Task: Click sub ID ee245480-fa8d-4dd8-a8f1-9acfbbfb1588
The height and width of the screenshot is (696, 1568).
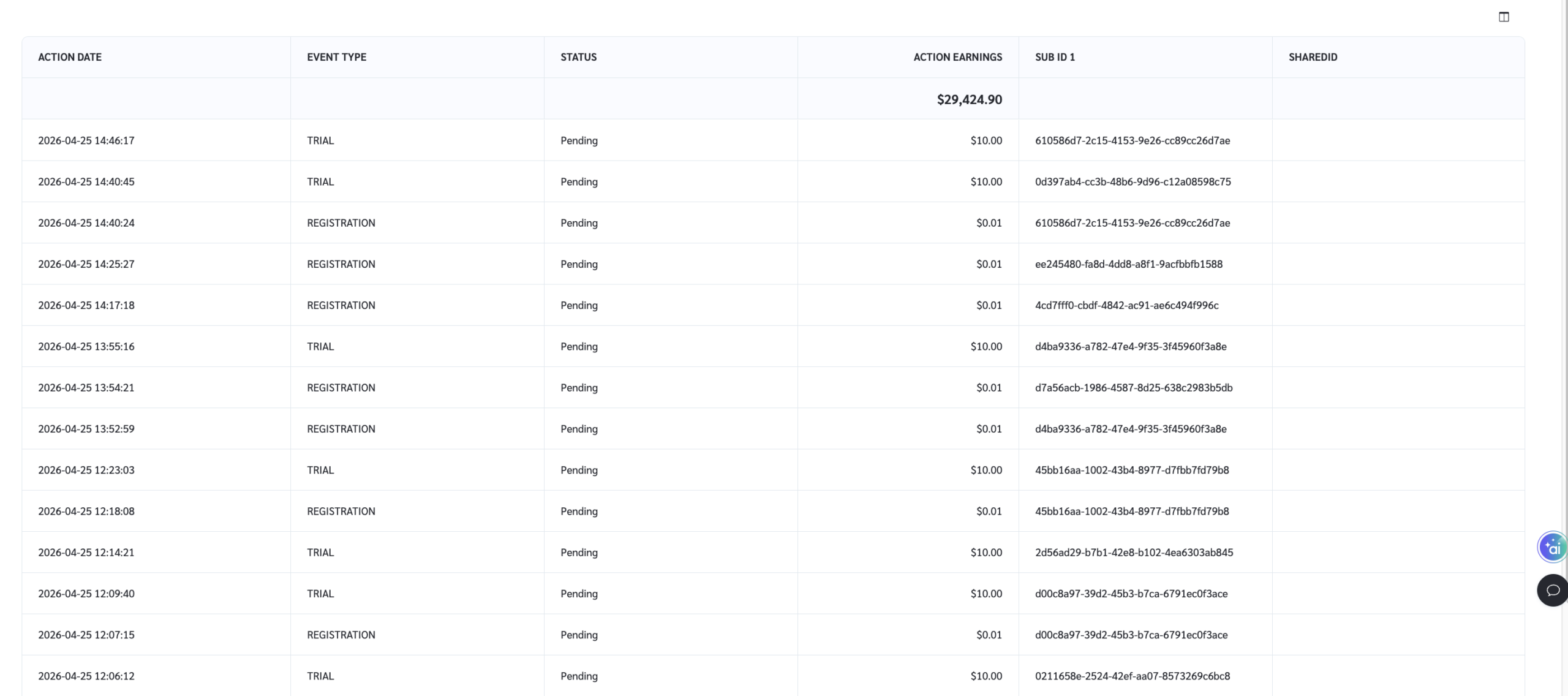Action: pos(1128,264)
